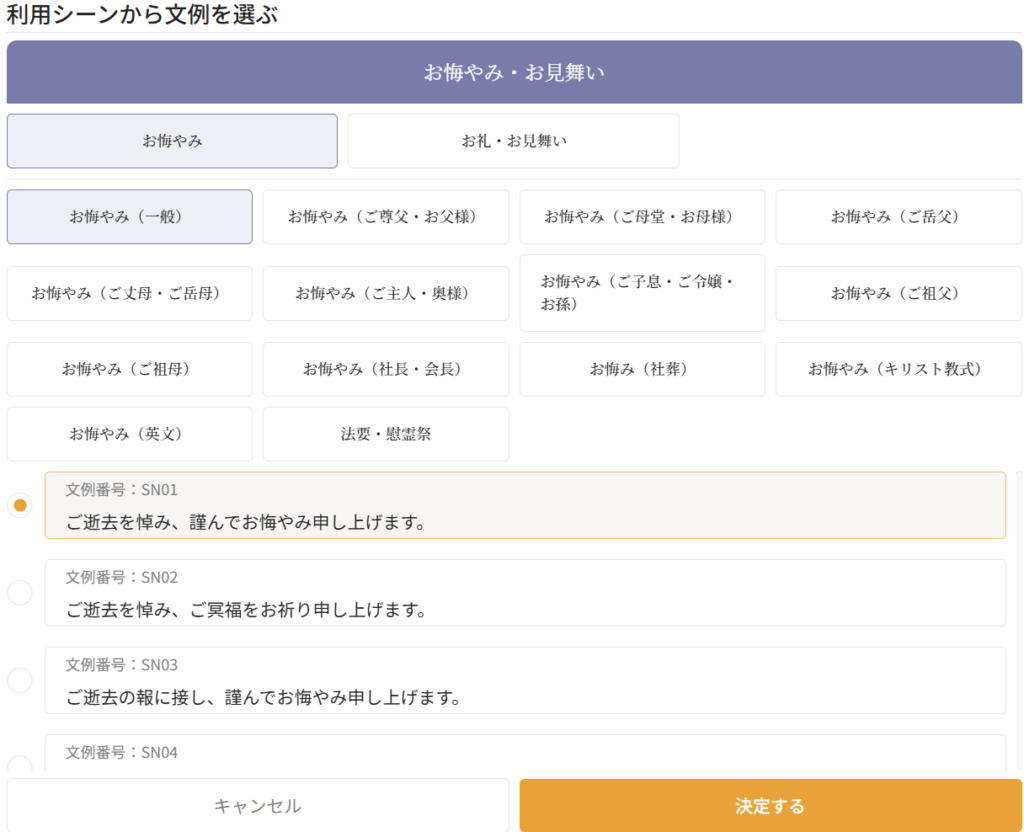Viewport: 1024px width, 832px height.
Task: Click the お悔やみ・お見舞い section header
Action: pyautogui.click(x=514, y=73)
